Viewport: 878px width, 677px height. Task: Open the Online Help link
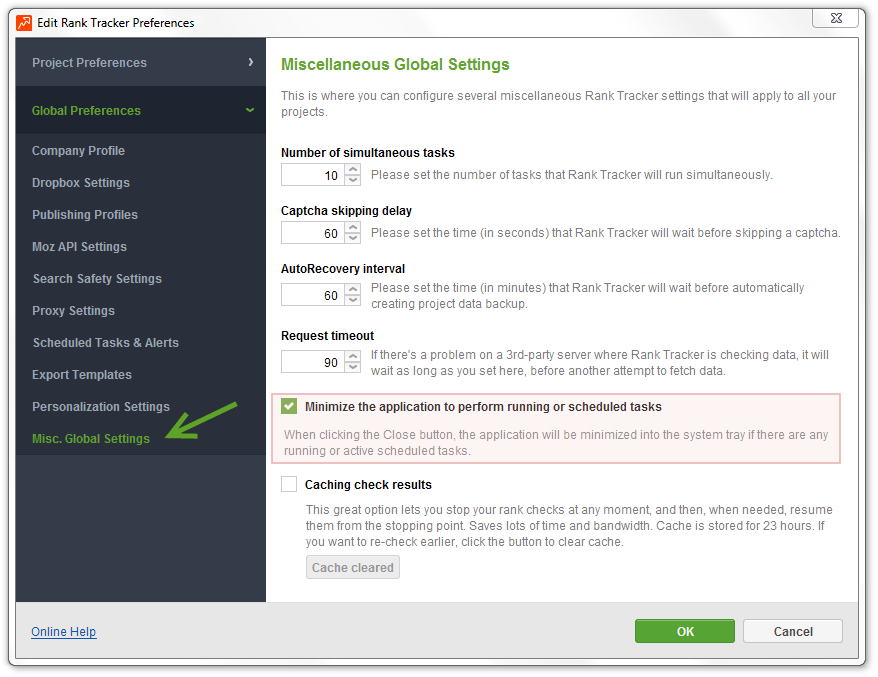[x=64, y=632]
